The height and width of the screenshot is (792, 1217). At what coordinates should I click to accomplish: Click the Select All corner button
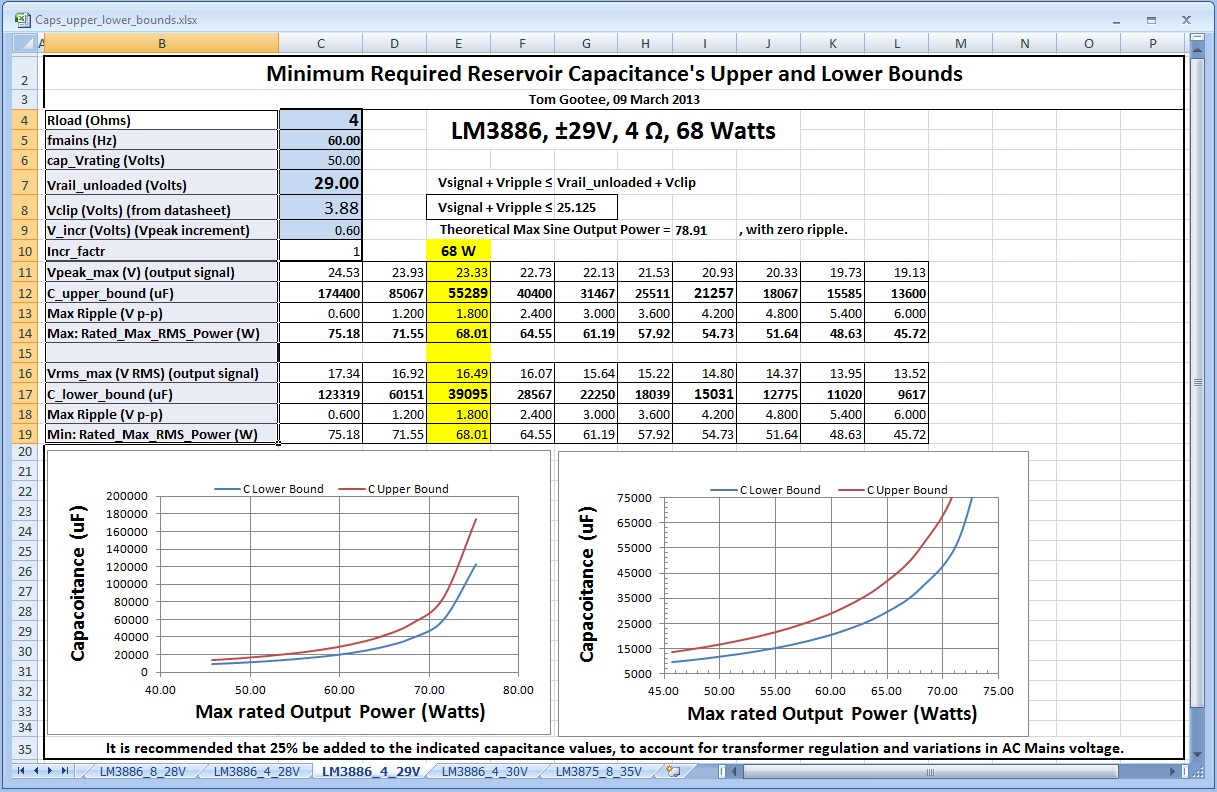(x=23, y=43)
